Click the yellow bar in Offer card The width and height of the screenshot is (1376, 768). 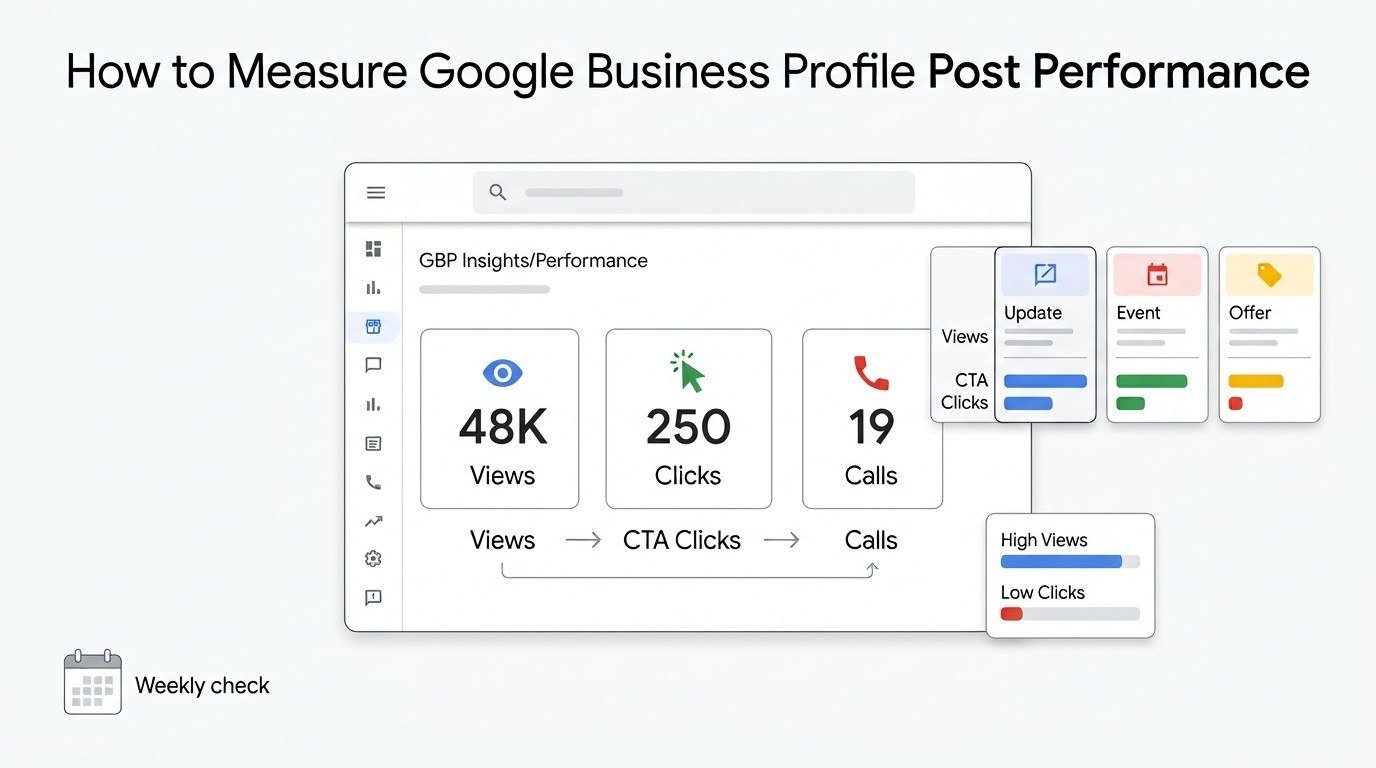pyautogui.click(x=1255, y=381)
